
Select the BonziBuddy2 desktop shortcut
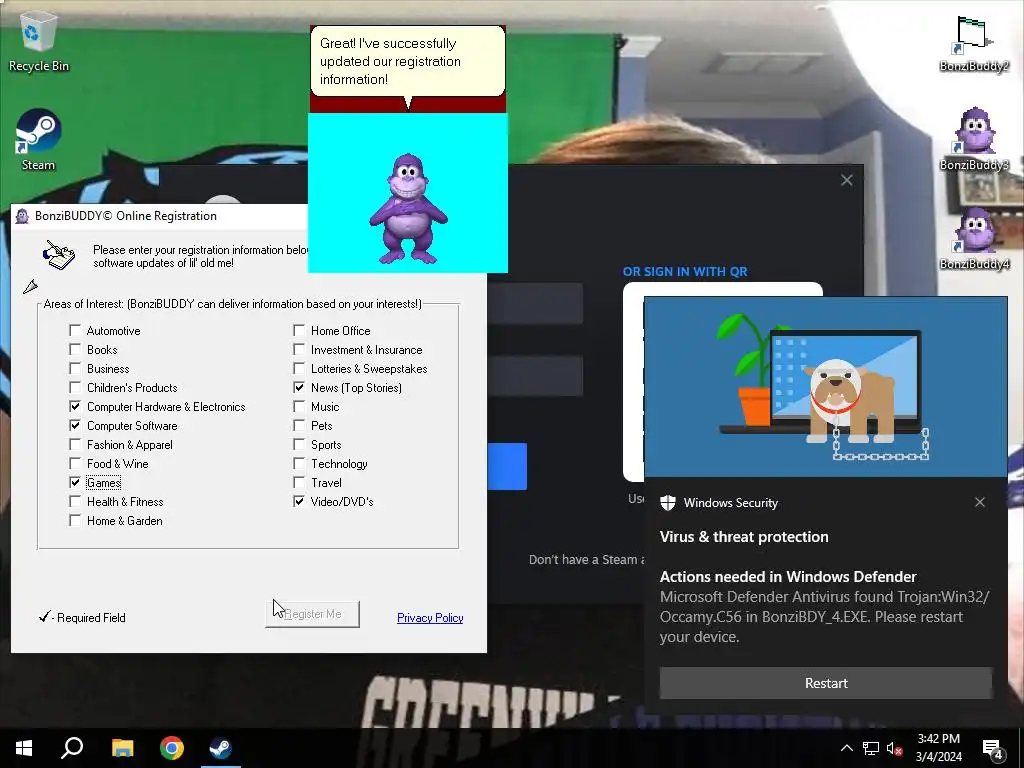coord(974,42)
